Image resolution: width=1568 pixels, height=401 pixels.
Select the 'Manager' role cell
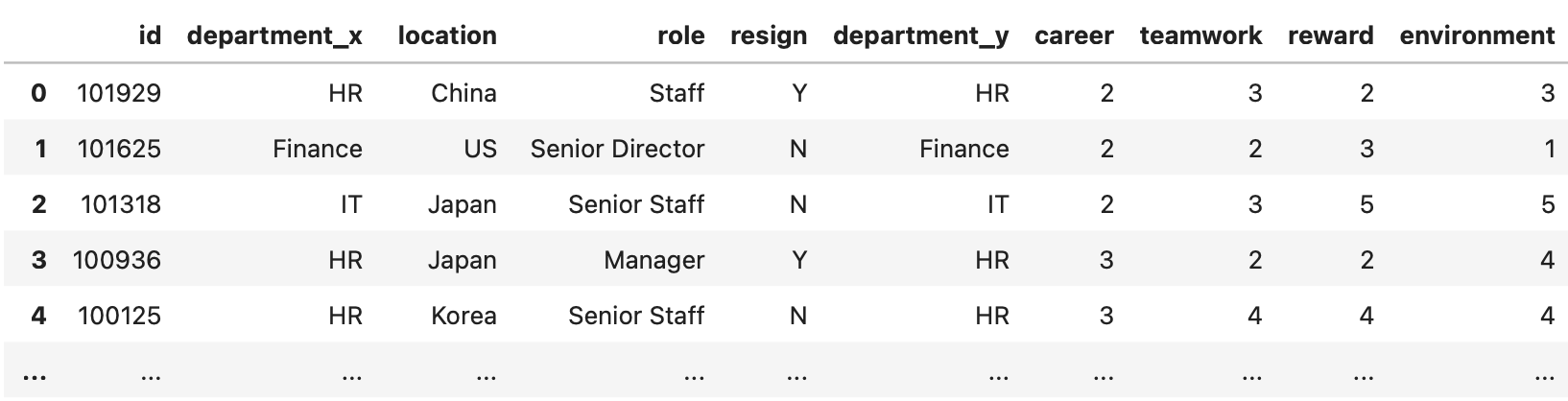click(653, 260)
